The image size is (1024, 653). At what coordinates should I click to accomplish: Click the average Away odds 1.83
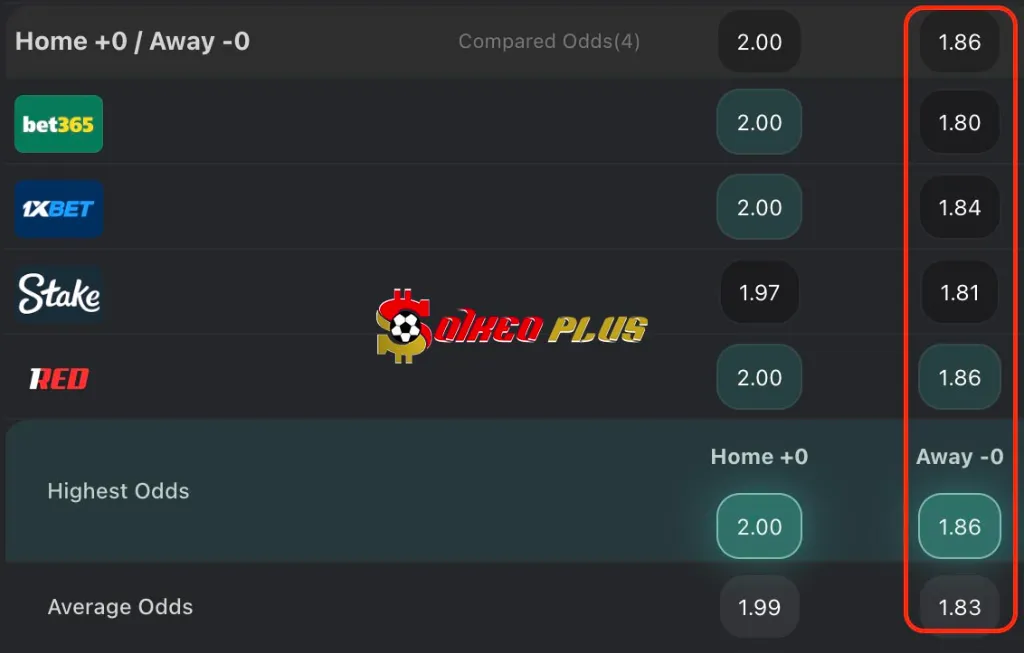(959, 607)
